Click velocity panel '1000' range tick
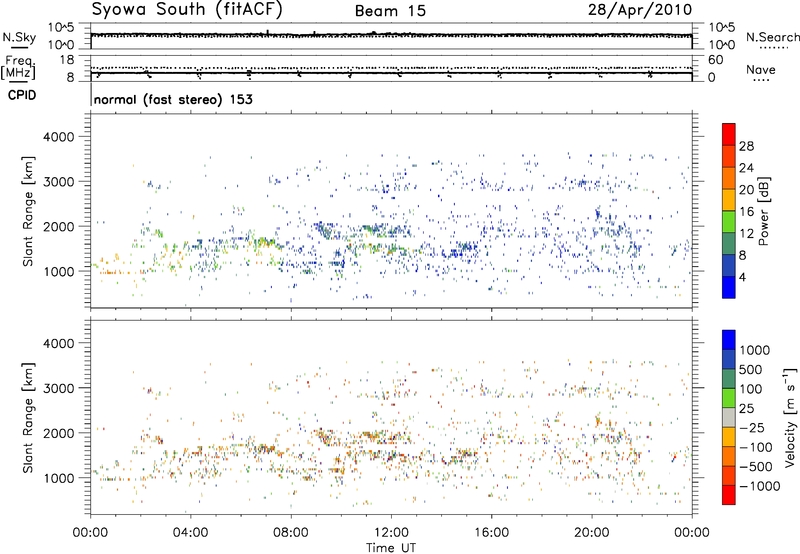The width and height of the screenshot is (800, 554). click(58, 478)
